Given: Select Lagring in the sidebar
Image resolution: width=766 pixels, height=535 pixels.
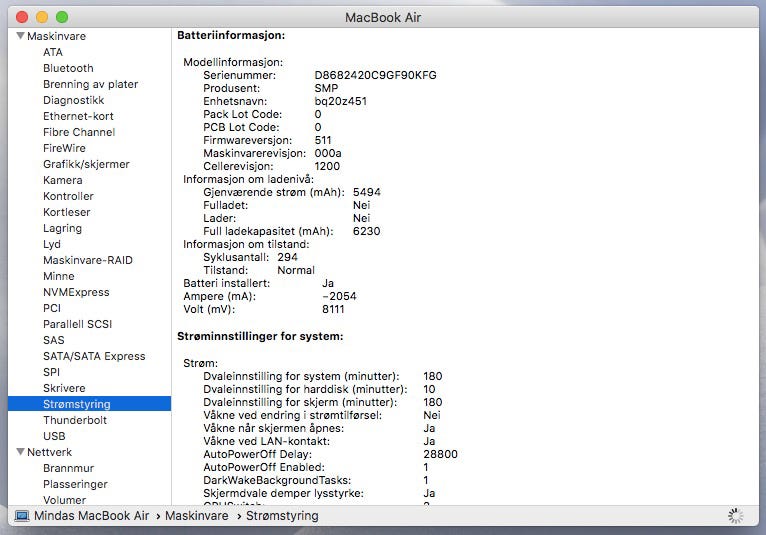Looking at the screenshot, I should point(62,228).
